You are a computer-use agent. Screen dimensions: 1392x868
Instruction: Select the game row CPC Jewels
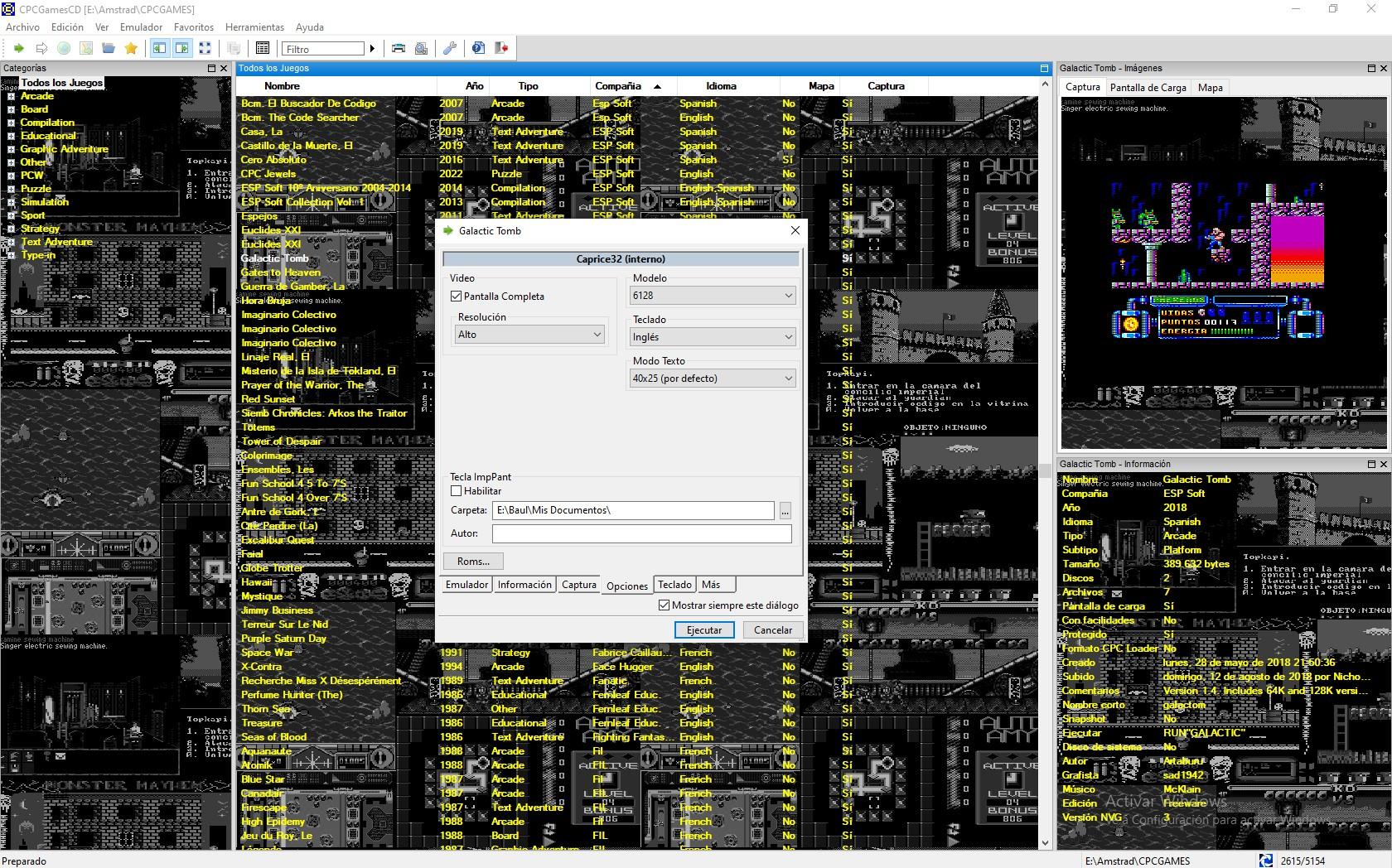268,174
